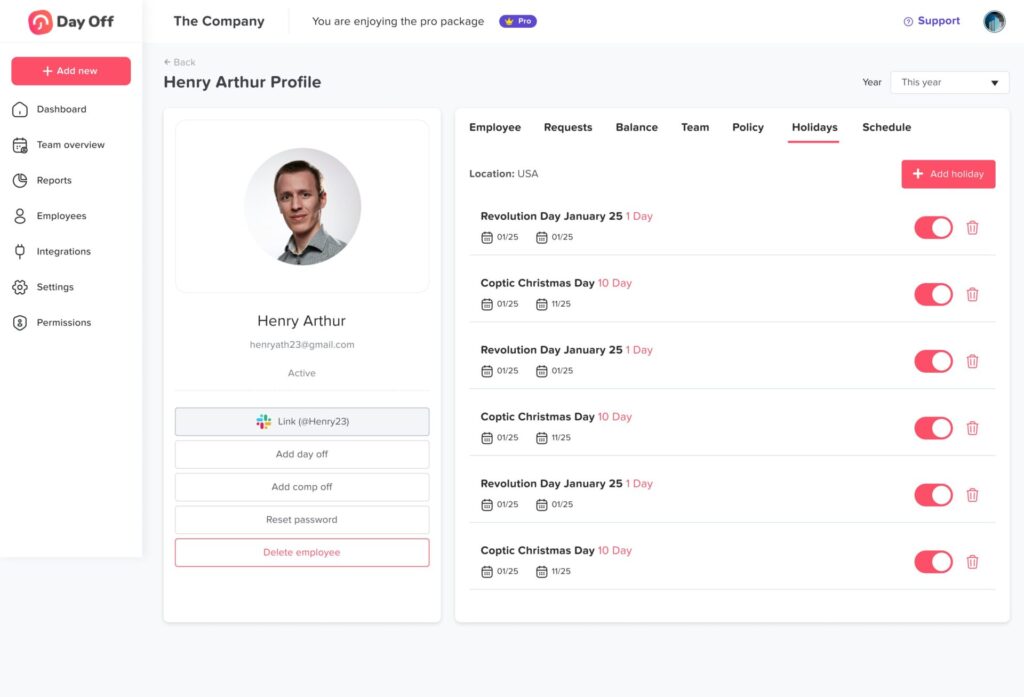This screenshot has width=1024, height=697.
Task: Click the Reports pie chart icon
Action: (x=19, y=181)
